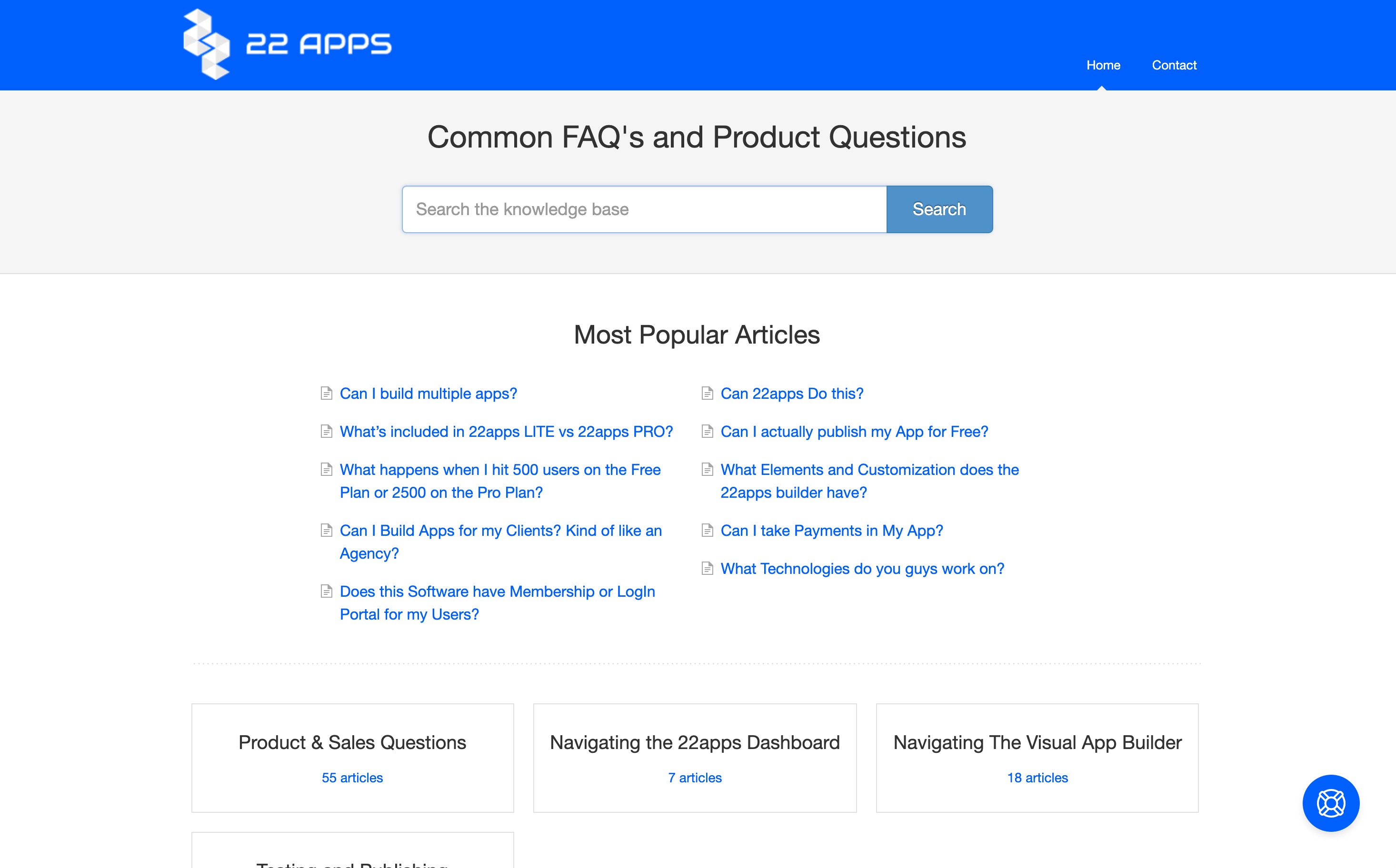Click document icon beside LITE vs PRO article
The height and width of the screenshot is (868, 1396).
(x=326, y=432)
